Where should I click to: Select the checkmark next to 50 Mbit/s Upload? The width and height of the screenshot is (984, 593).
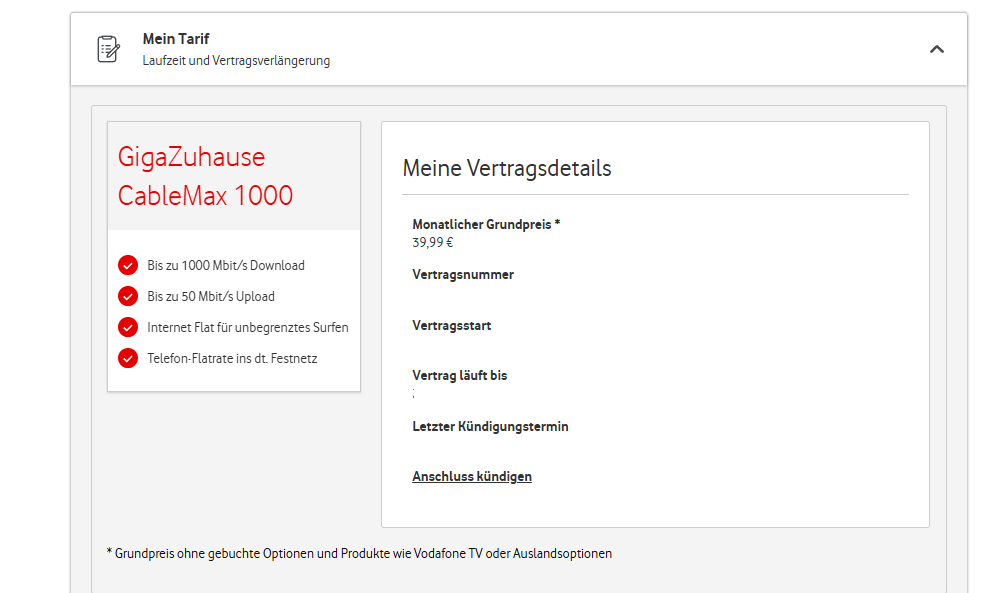tap(128, 296)
